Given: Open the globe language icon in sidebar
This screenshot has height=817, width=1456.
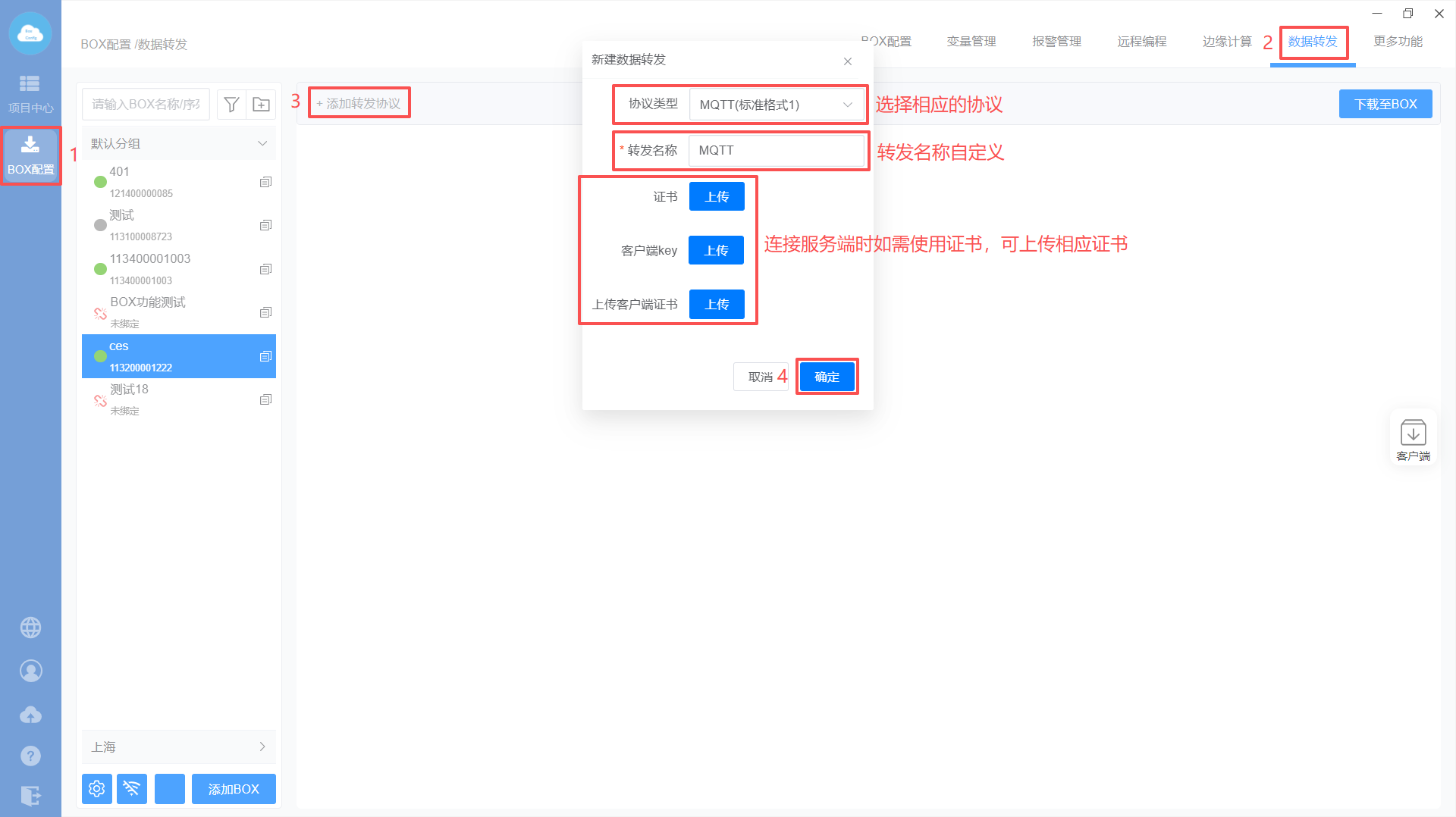Looking at the screenshot, I should 30,628.
